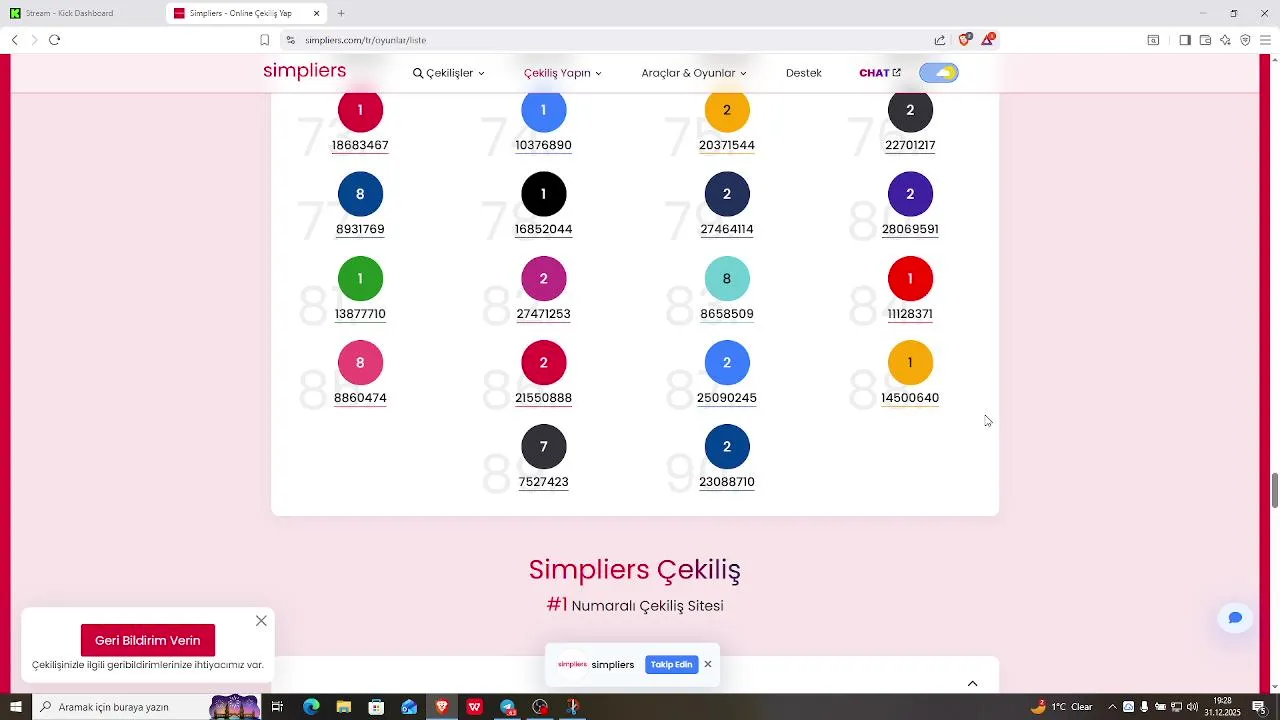1280x720 pixels.
Task: Click the Brave Shields lion icon
Action: [x=964, y=40]
